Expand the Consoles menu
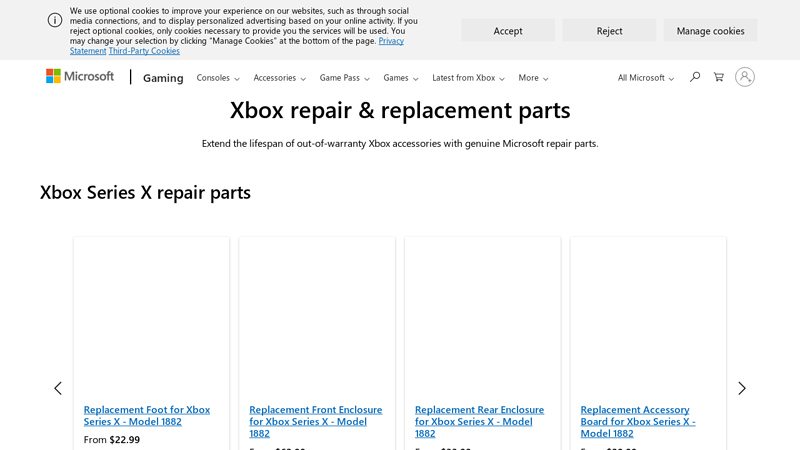This screenshot has width=800, height=450. (x=218, y=78)
